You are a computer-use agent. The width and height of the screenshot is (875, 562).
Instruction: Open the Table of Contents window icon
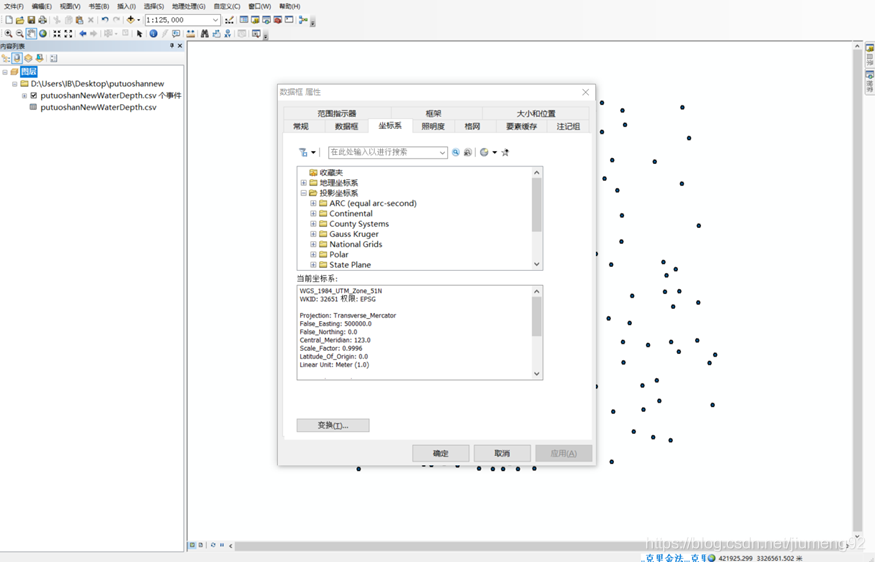point(244,20)
